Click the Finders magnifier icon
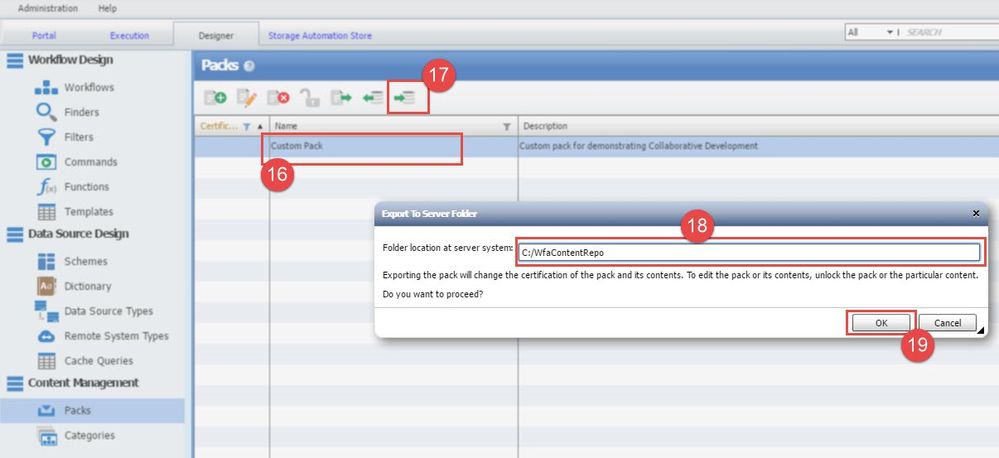 click(x=46, y=112)
